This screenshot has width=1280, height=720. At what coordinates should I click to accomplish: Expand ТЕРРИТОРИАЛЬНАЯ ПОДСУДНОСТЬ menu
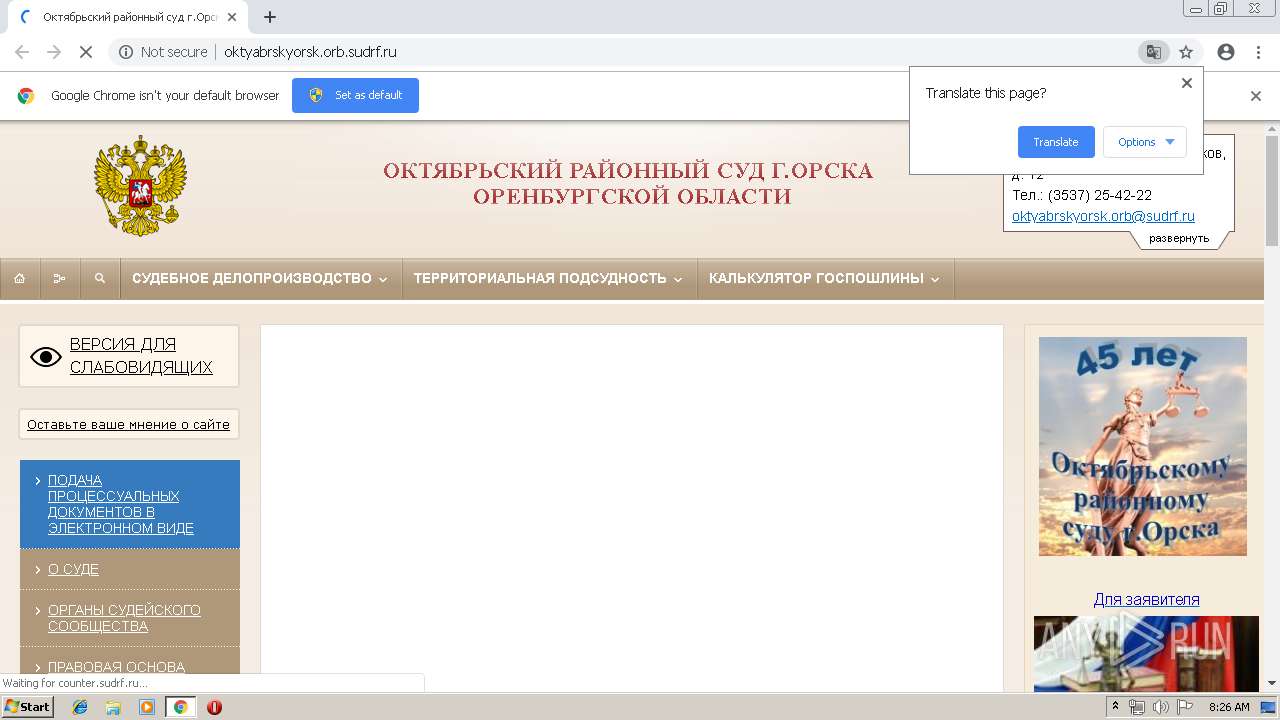click(x=548, y=279)
